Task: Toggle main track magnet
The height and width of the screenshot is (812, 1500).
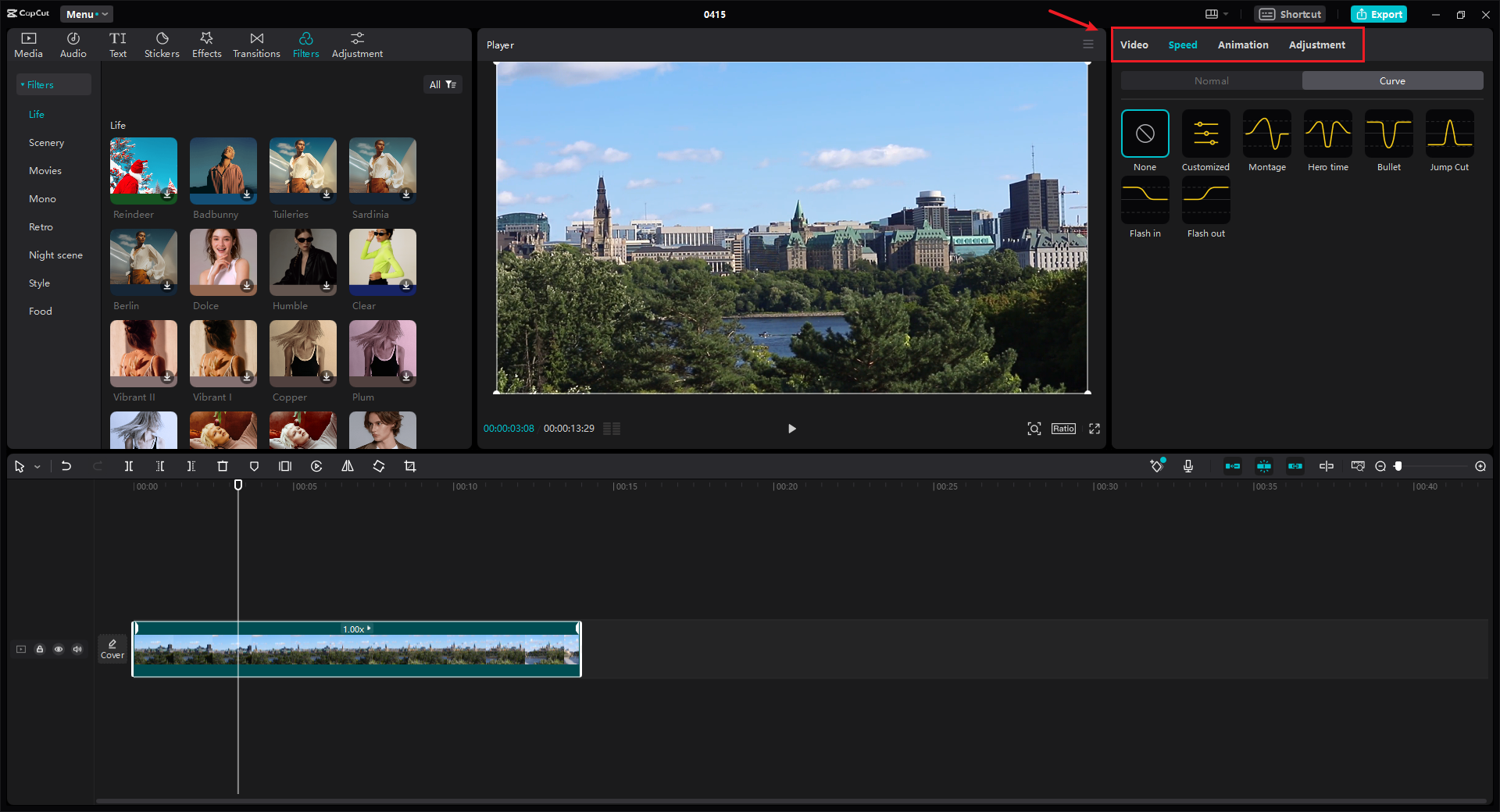Action: 1233,466
